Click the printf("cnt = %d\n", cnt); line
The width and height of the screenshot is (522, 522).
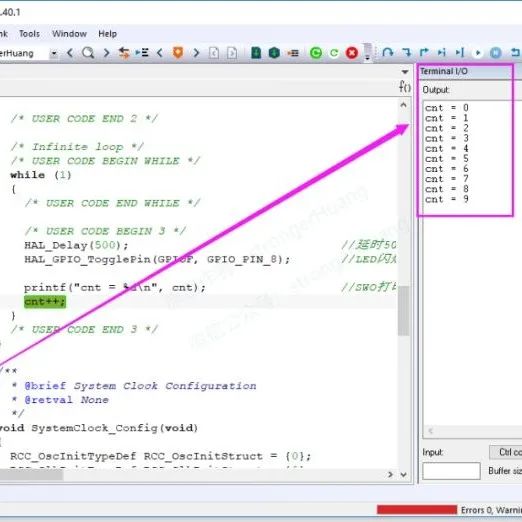click(x=115, y=287)
